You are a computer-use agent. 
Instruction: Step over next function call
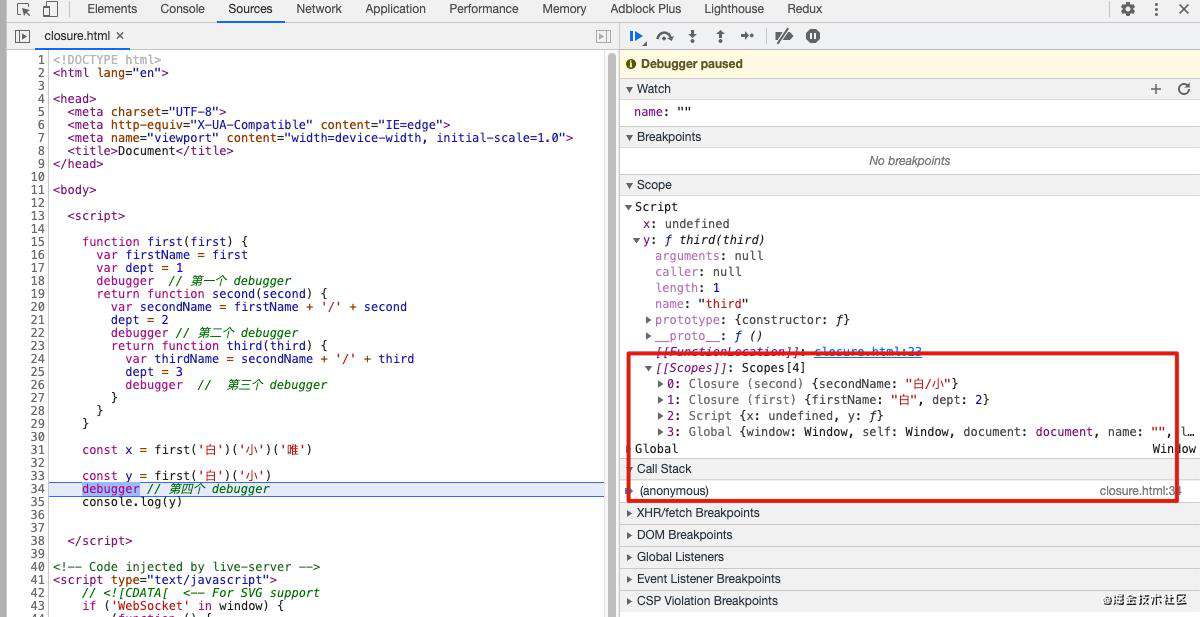tap(664, 36)
